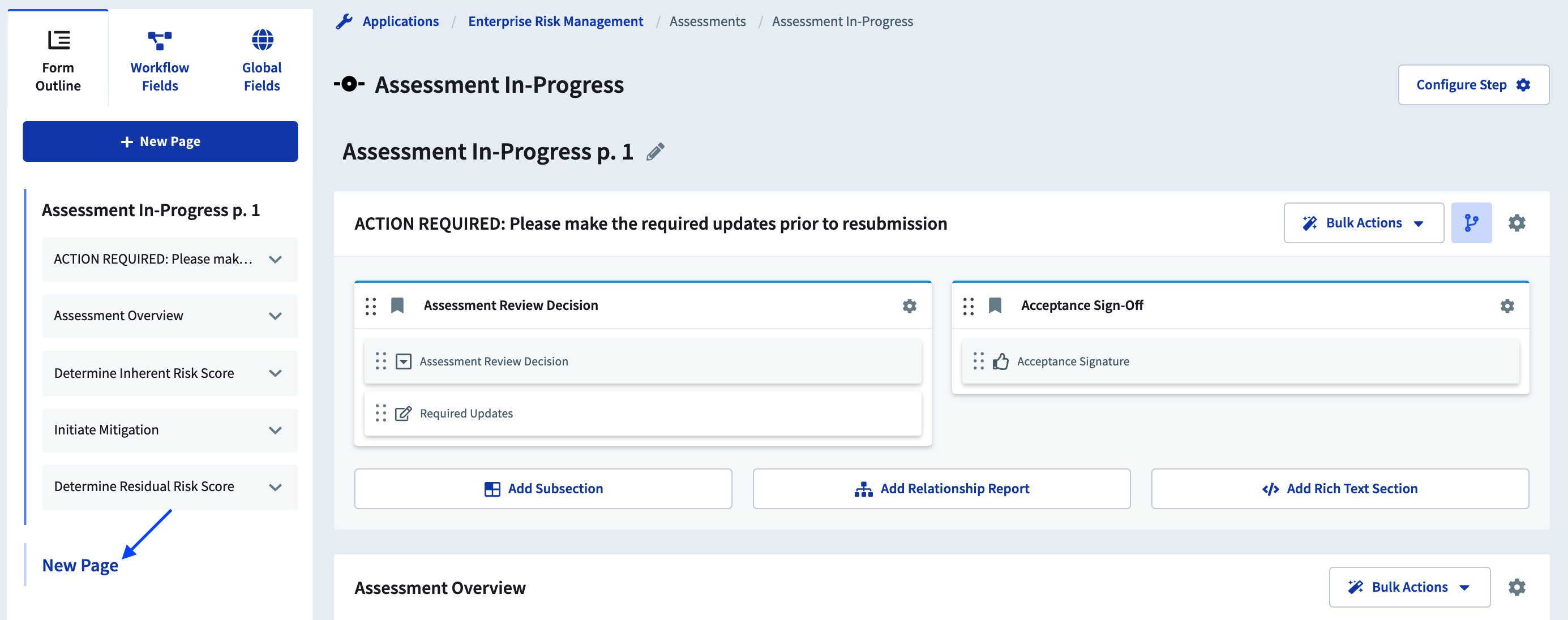
Task: Click Add Relationship Report button
Action: (941, 489)
